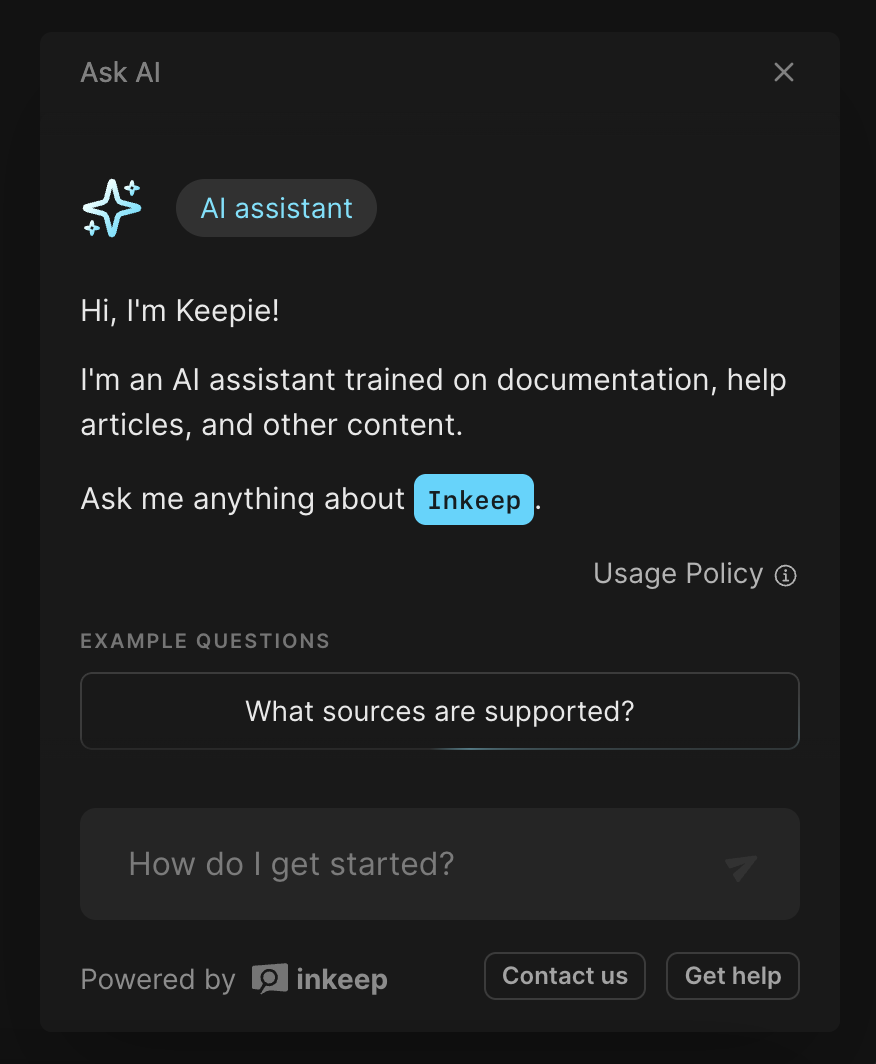Open the Usage Policy link
876x1064 pixels.
pyautogui.click(x=678, y=574)
